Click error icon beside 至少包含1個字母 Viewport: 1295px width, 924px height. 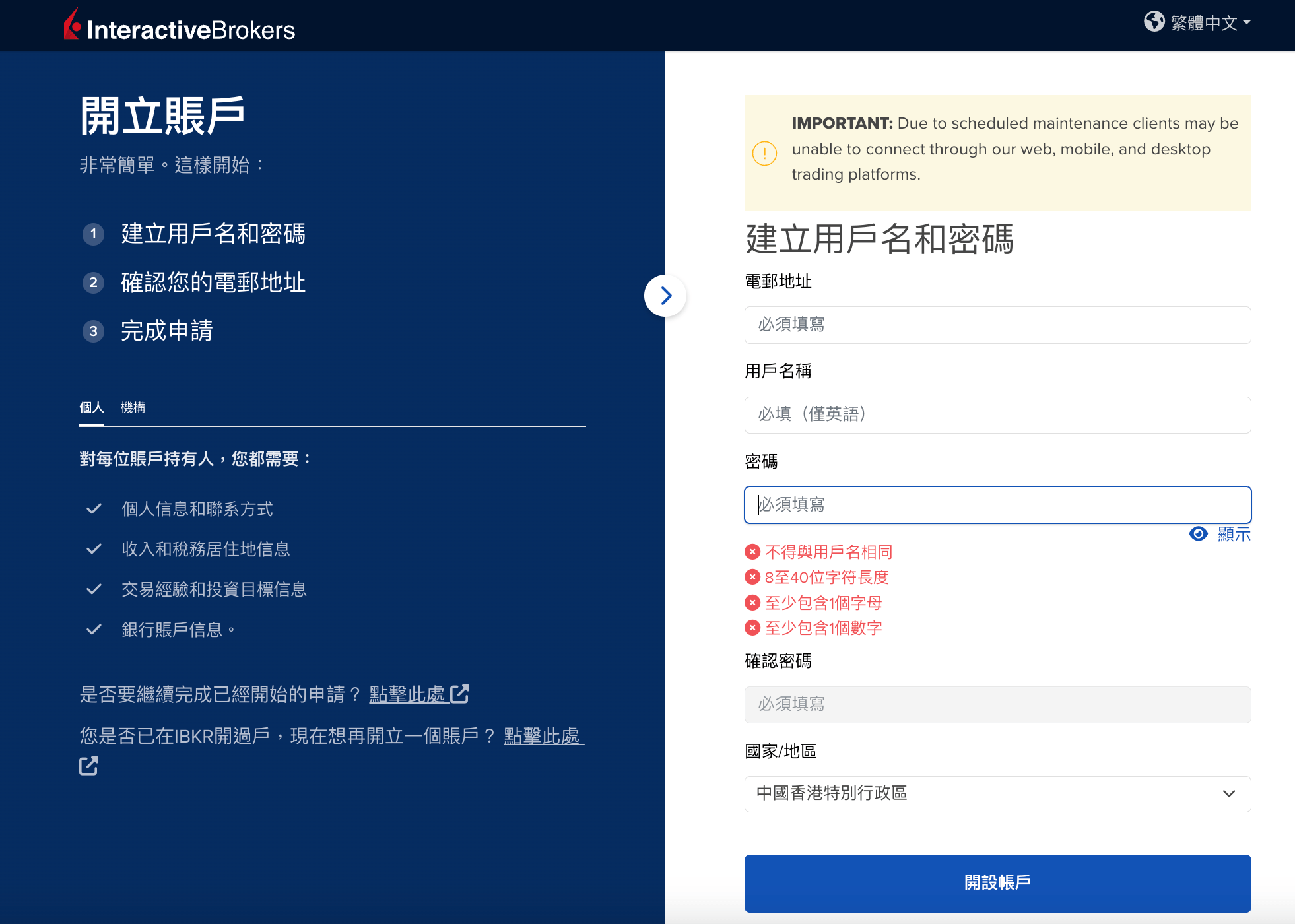tap(752, 603)
